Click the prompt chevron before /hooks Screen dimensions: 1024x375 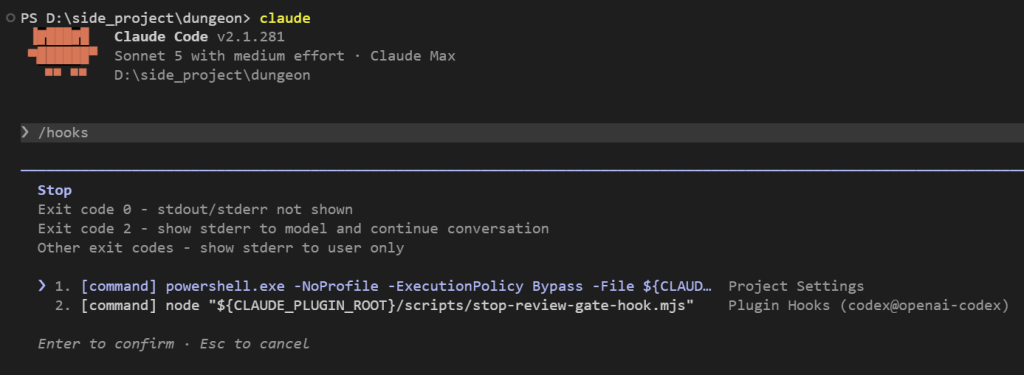coord(25,132)
